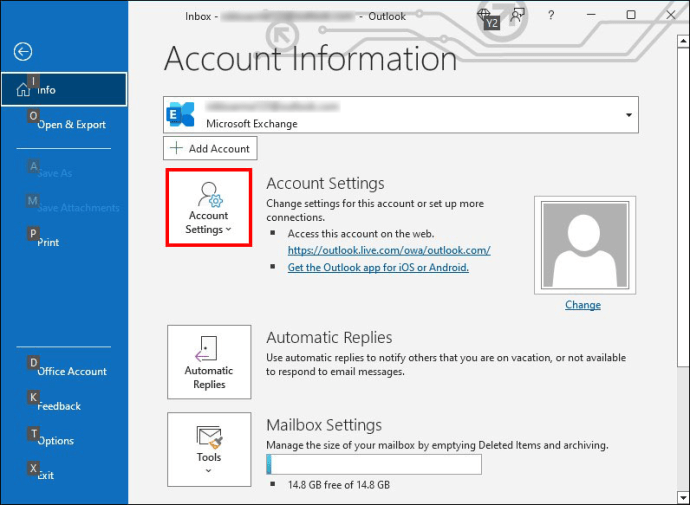Open the Get the Outlook app link
The image size is (690, 505).
(378, 267)
